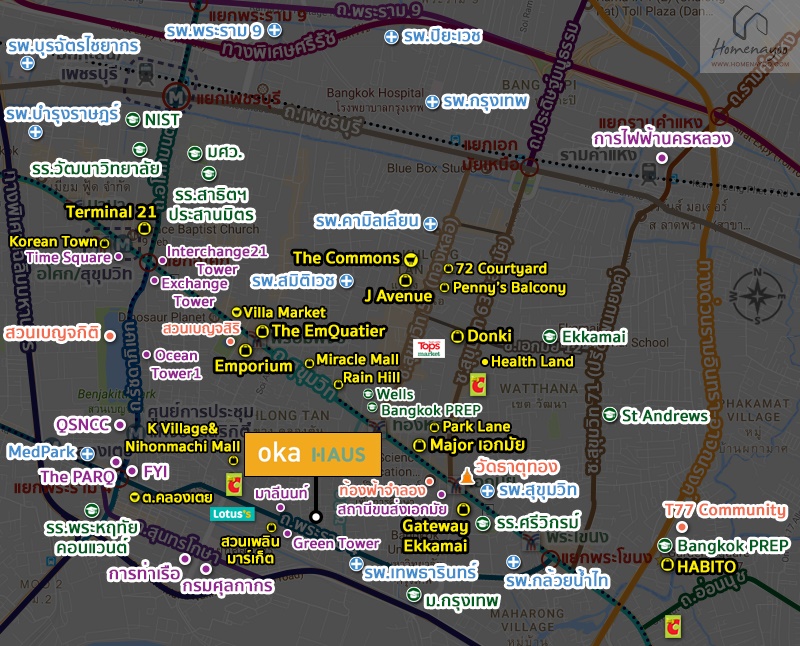Click the FYI label
This screenshot has width=800, height=646.
click(x=156, y=472)
